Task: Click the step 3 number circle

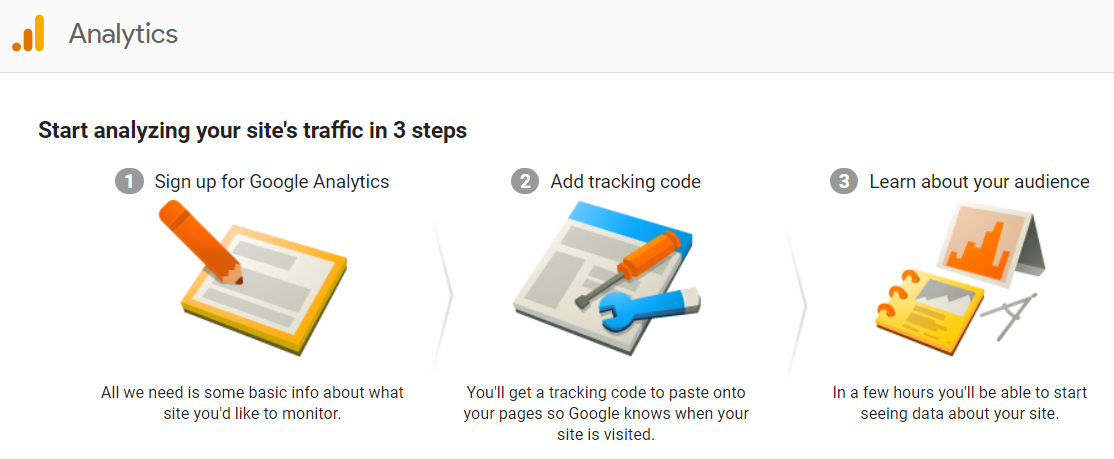Action: (x=843, y=181)
